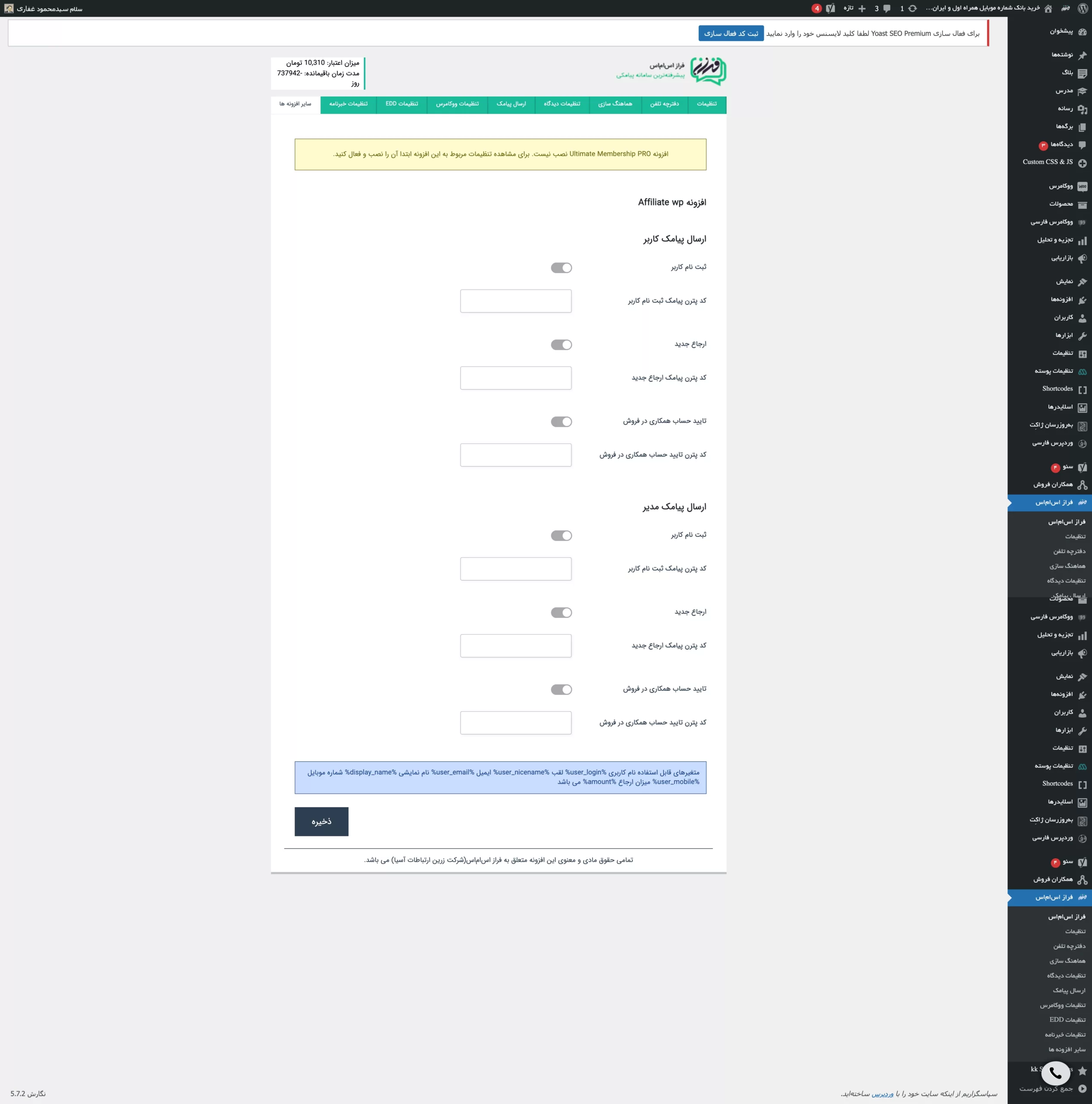The height and width of the screenshot is (1104, 1092).
Task: Click the floating phone call button
Action: (x=1055, y=1073)
